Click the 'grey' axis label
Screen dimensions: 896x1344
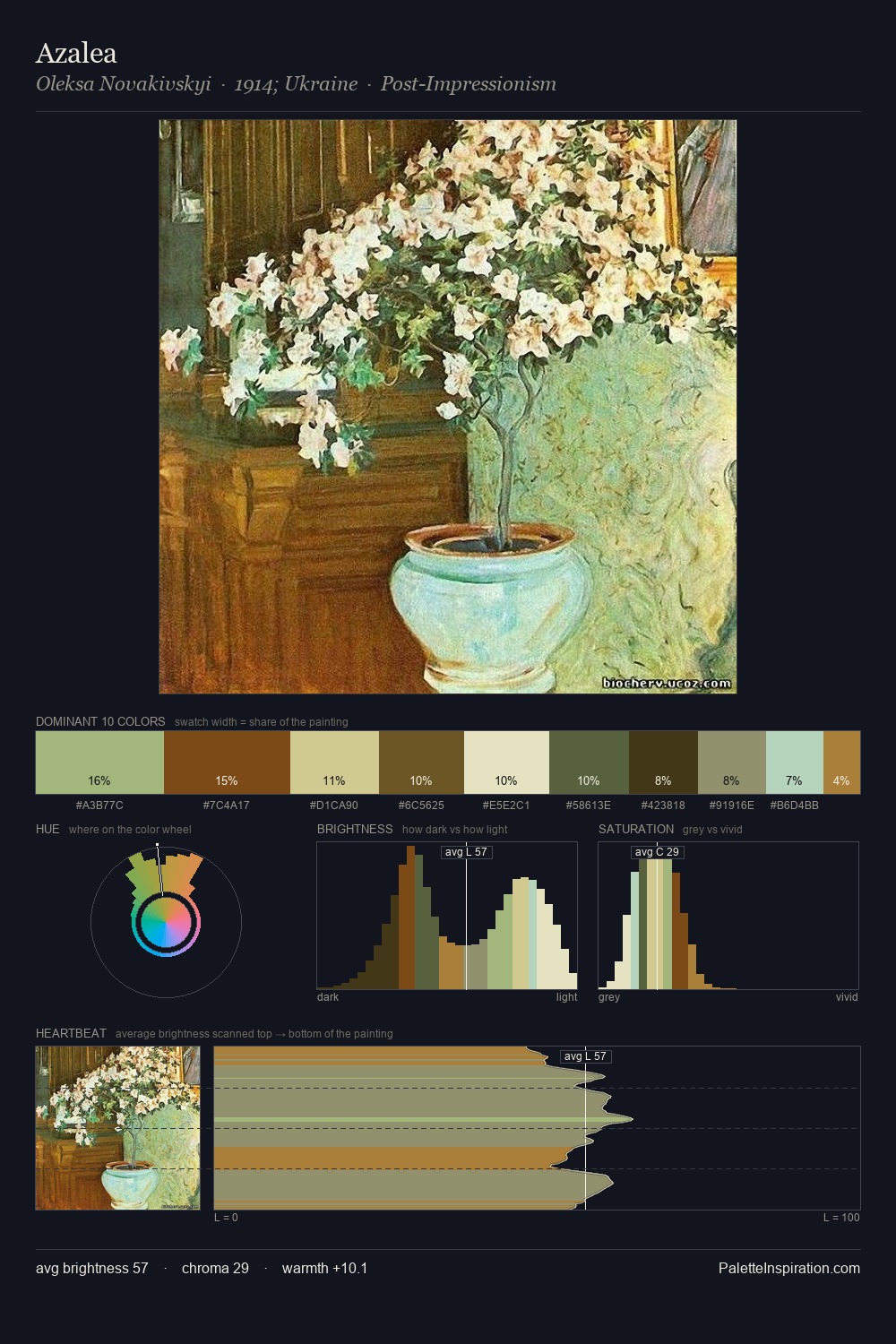click(x=609, y=997)
